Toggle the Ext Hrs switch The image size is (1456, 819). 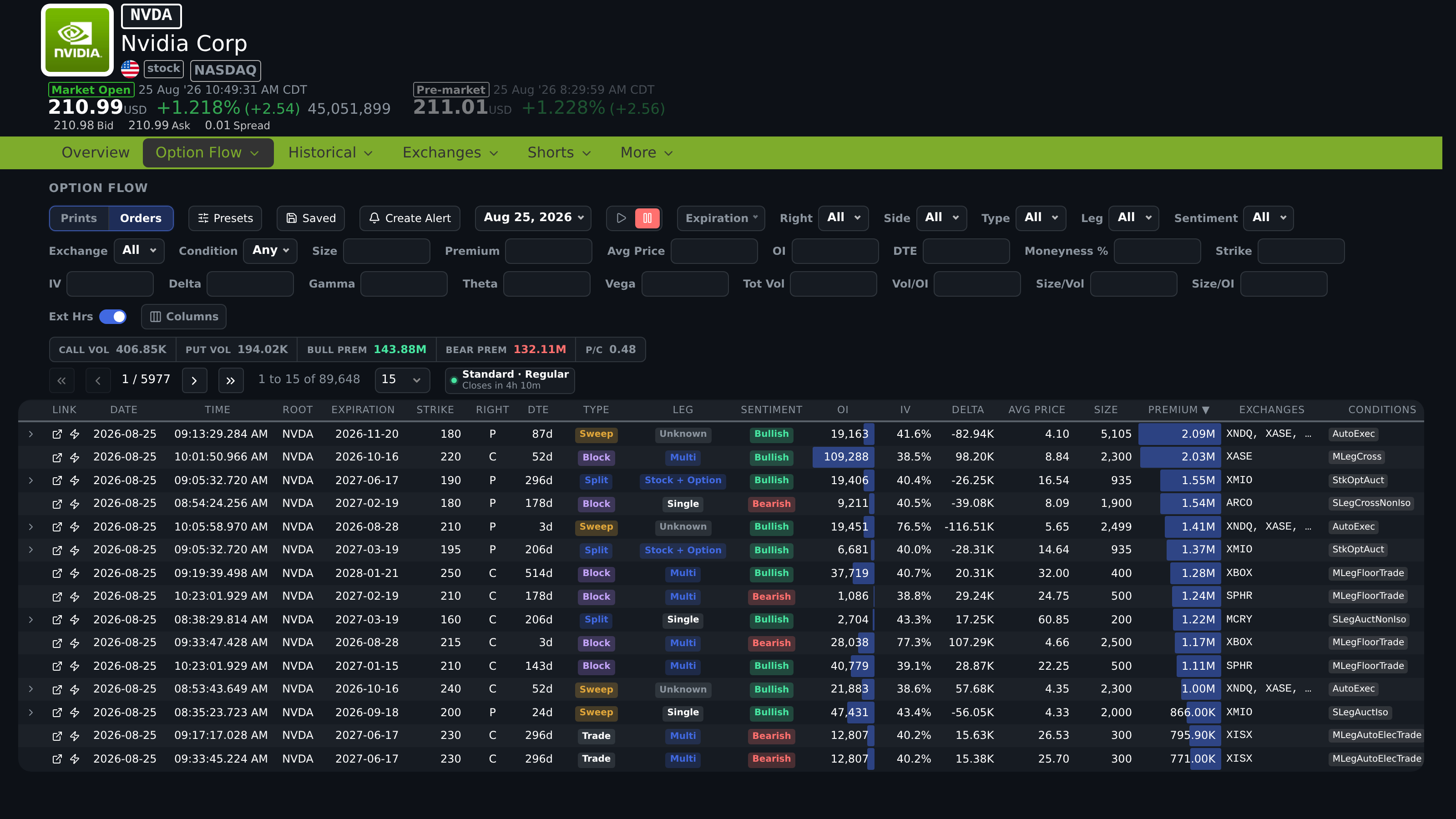[113, 317]
